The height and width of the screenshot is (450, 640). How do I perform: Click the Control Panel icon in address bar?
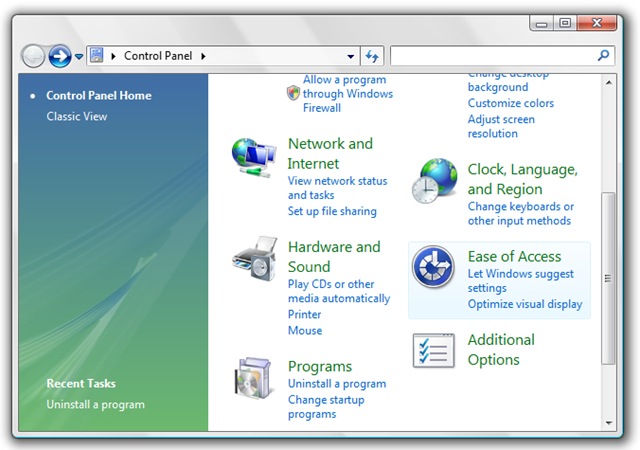[97, 55]
